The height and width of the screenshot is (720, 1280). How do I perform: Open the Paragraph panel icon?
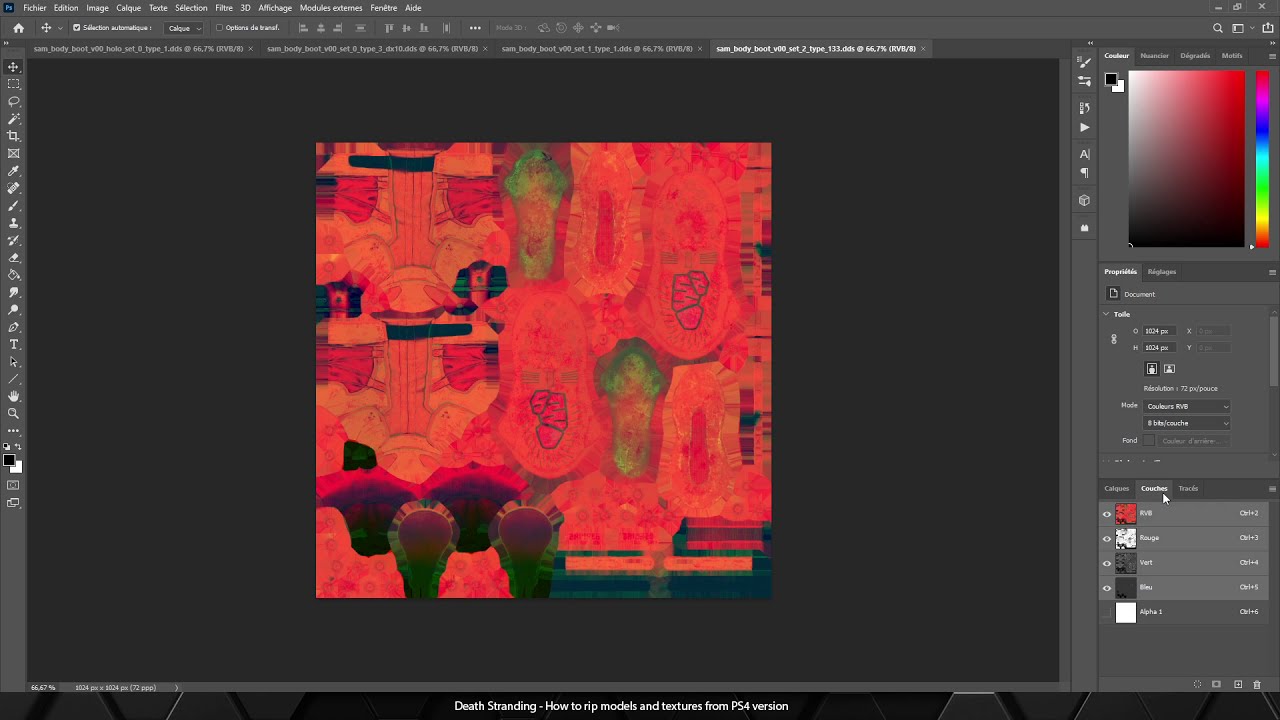click(1084, 173)
